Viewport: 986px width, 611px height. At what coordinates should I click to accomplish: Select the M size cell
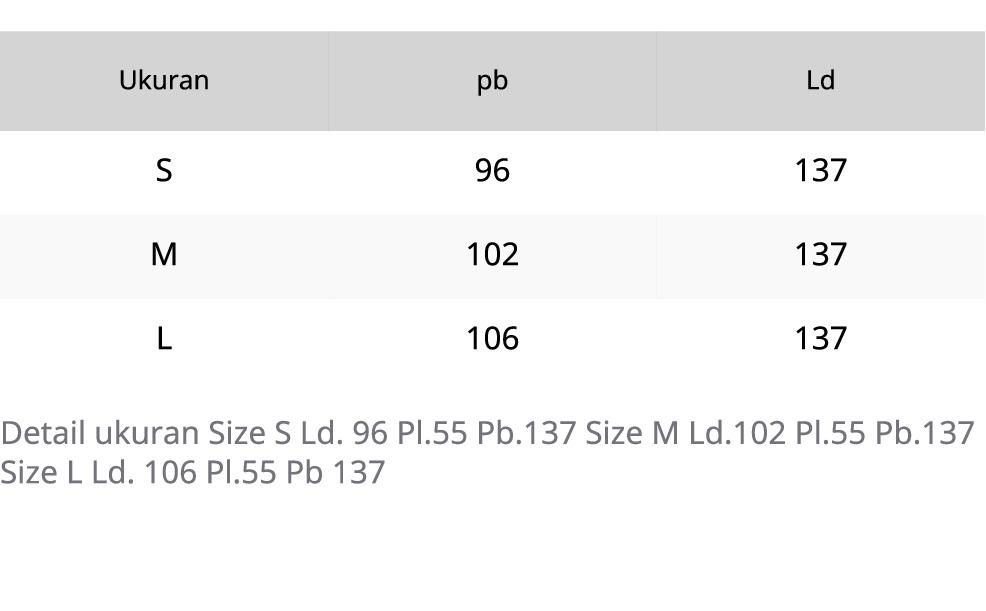pyautogui.click(x=164, y=255)
